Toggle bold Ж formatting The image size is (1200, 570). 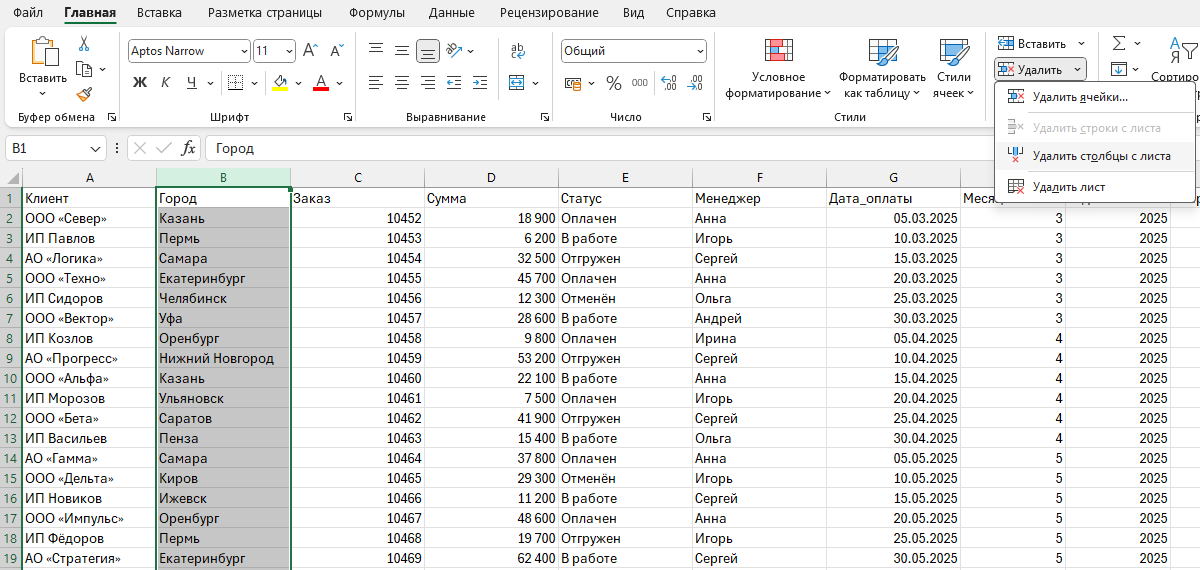140,83
